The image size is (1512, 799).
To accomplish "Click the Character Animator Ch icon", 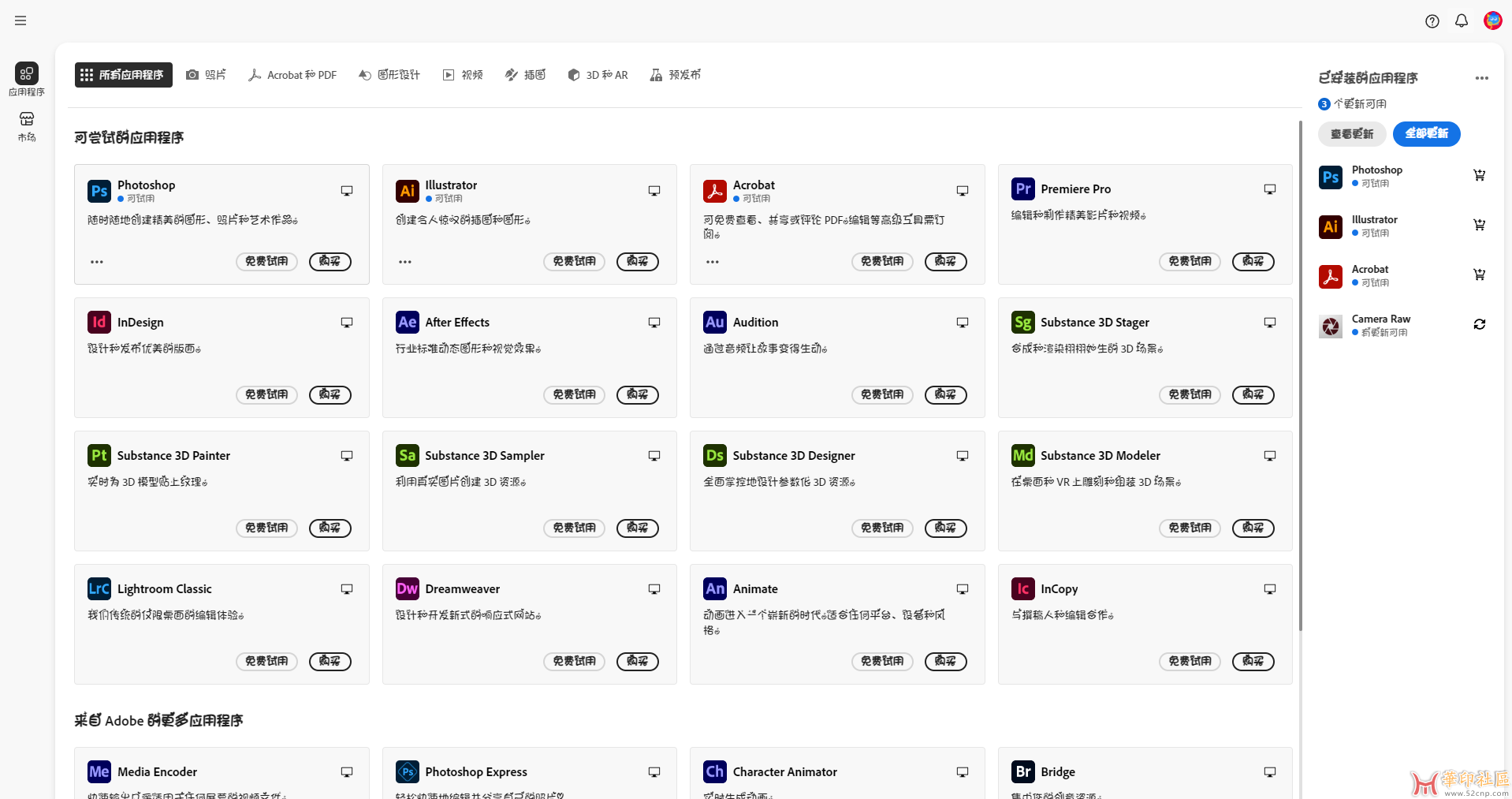I will (x=715, y=771).
